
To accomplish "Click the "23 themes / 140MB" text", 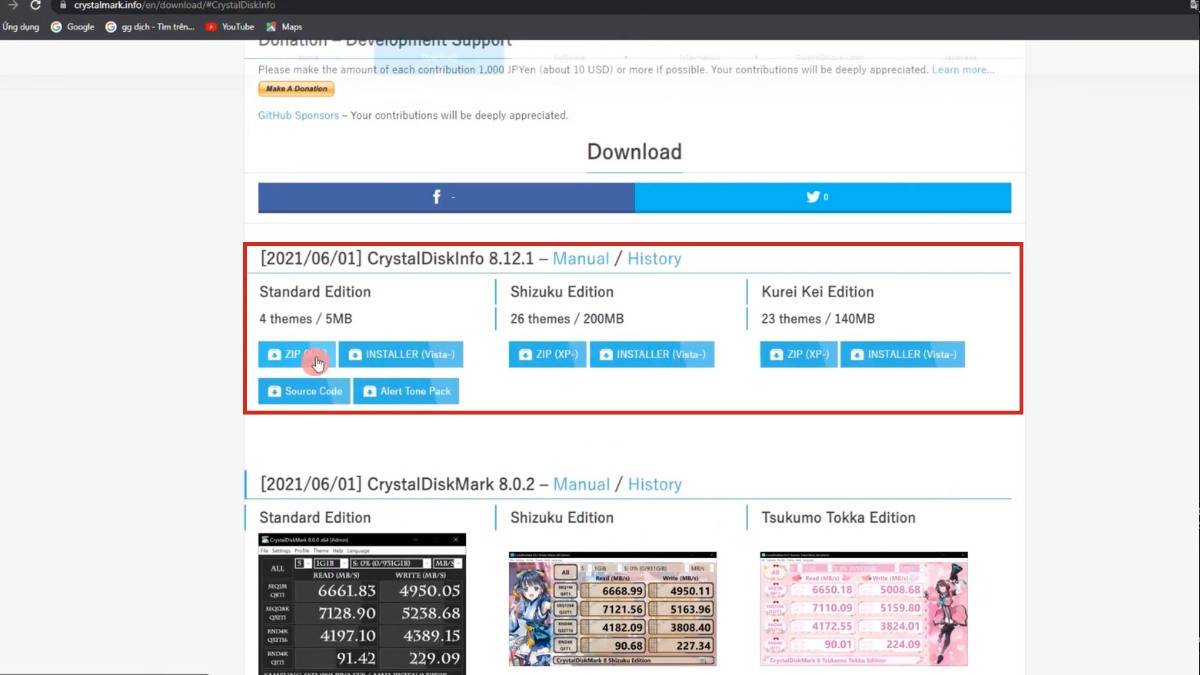I will pos(818,319).
